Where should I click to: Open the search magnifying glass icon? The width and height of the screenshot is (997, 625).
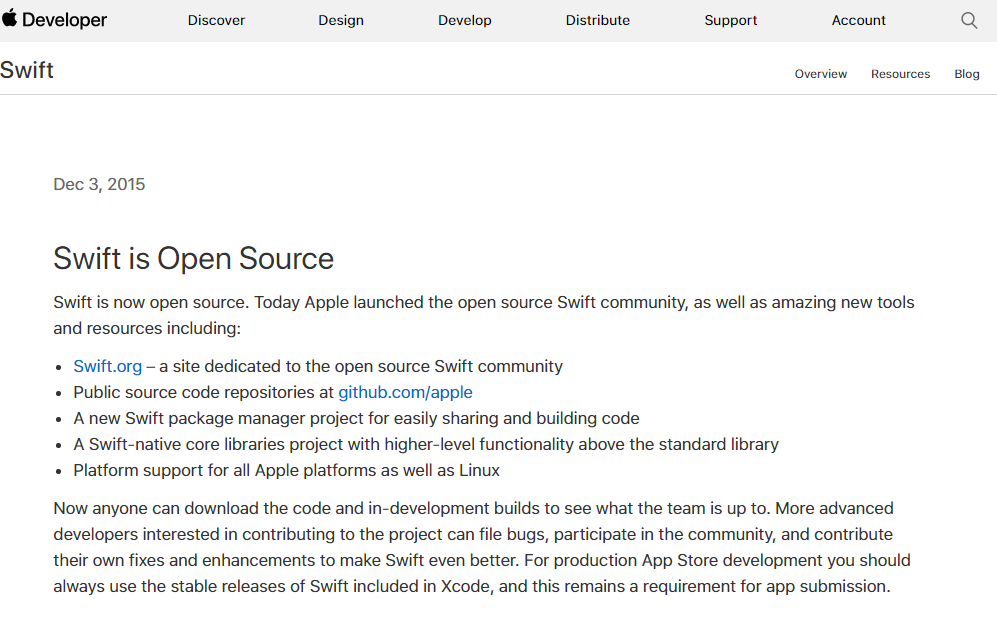click(968, 19)
